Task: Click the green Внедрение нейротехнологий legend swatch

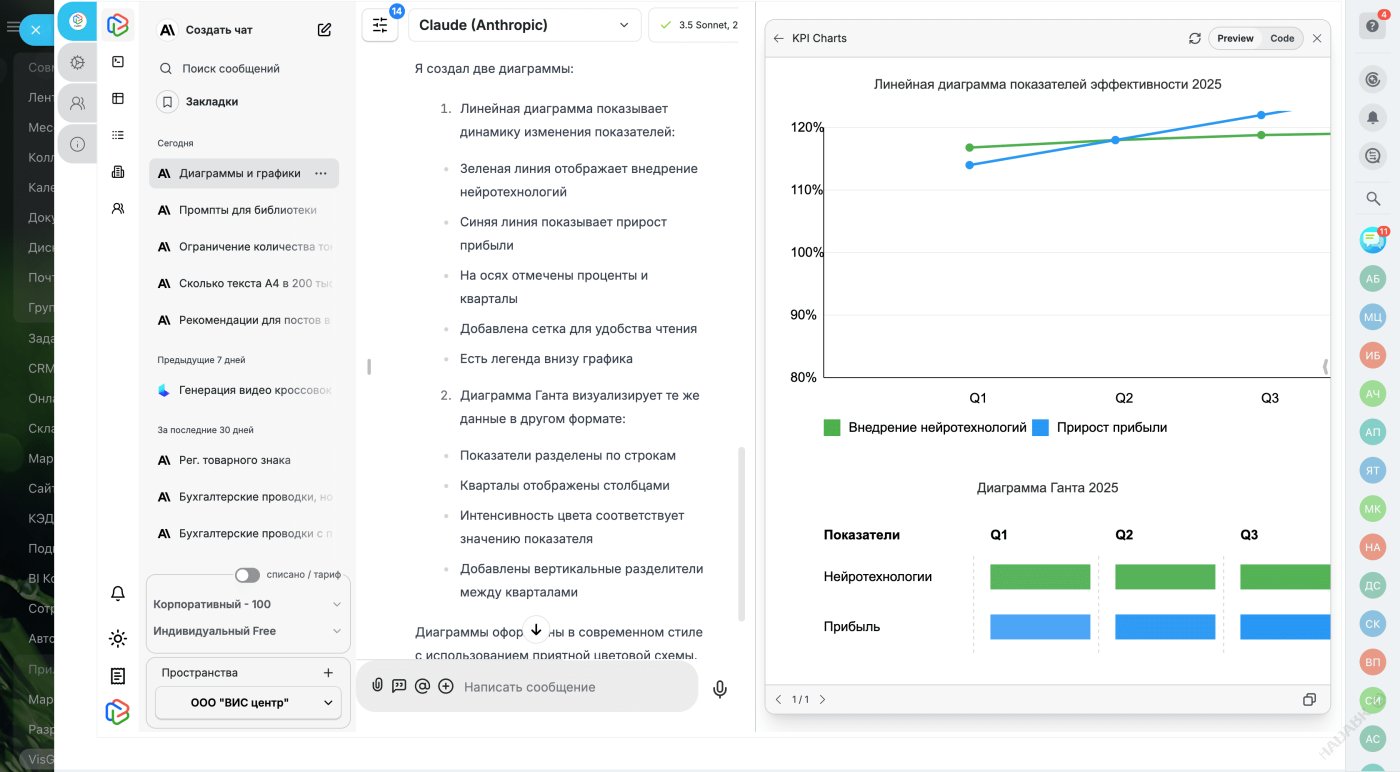Action: [832, 428]
